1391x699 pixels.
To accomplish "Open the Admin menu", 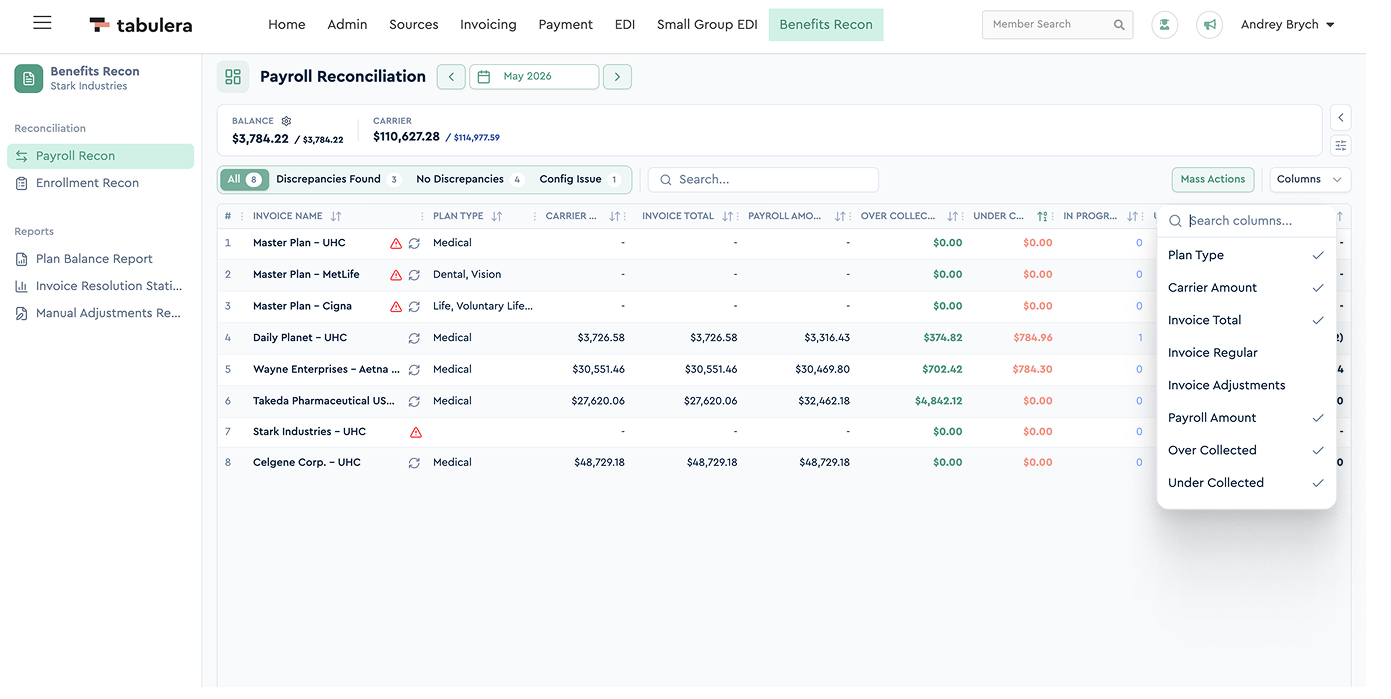I will [347, 25].
